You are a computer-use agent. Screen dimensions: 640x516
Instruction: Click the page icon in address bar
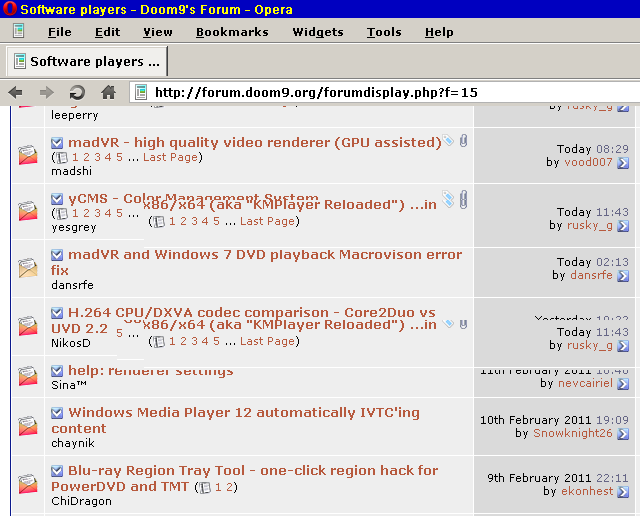click(141, 92)
